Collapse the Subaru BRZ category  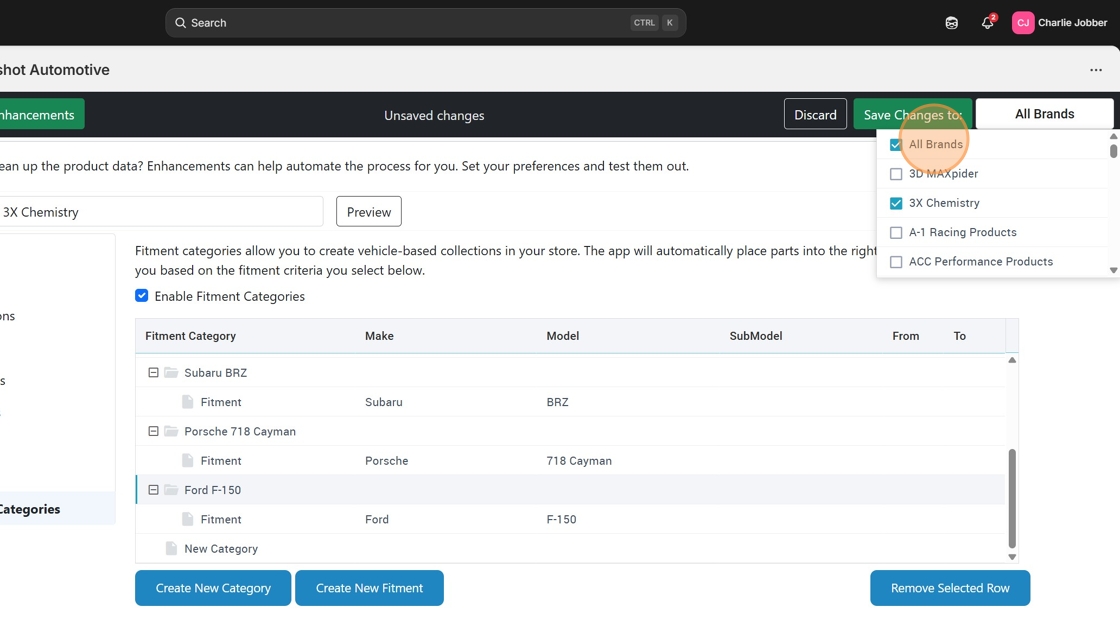pyautogui.click(x=153, y=372)
